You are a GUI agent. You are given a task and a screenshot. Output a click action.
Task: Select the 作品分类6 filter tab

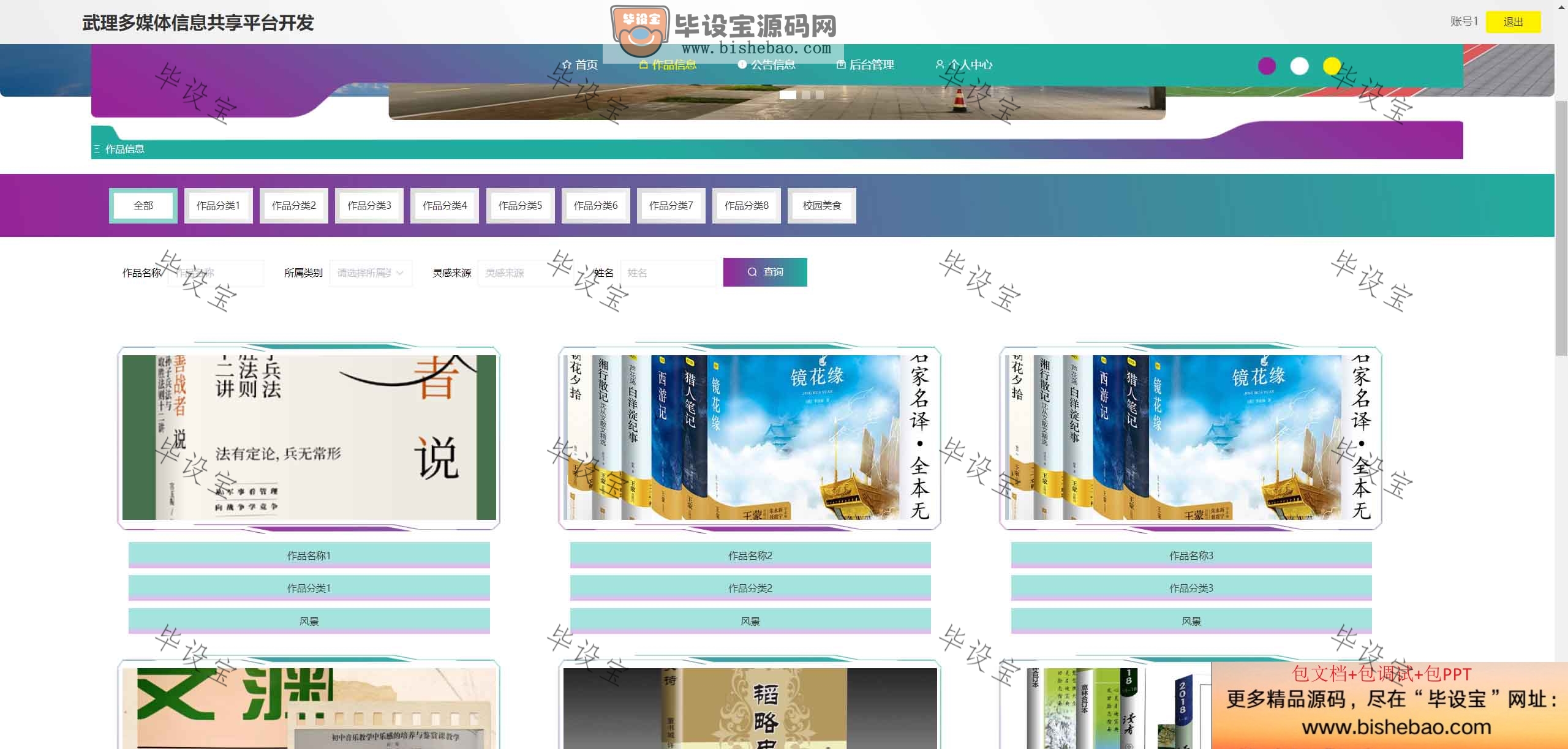[x=595, y=206]
